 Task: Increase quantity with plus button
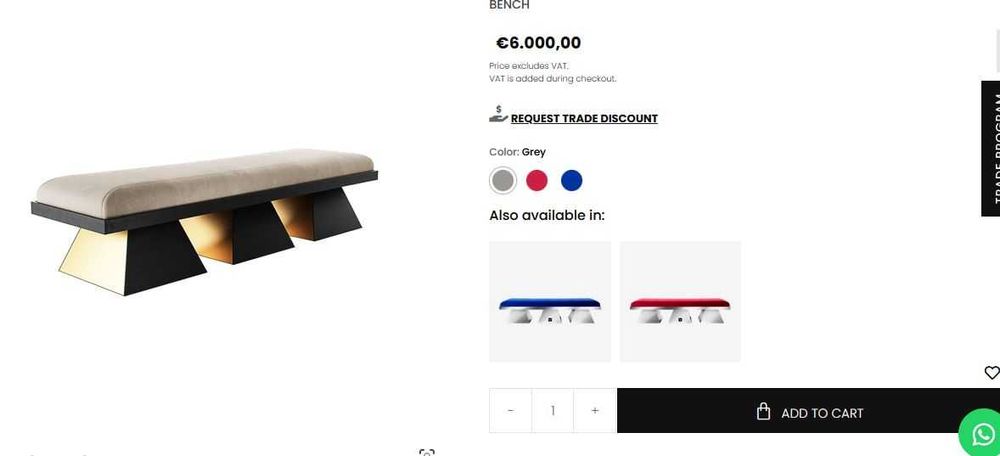(x=594, y=411)
